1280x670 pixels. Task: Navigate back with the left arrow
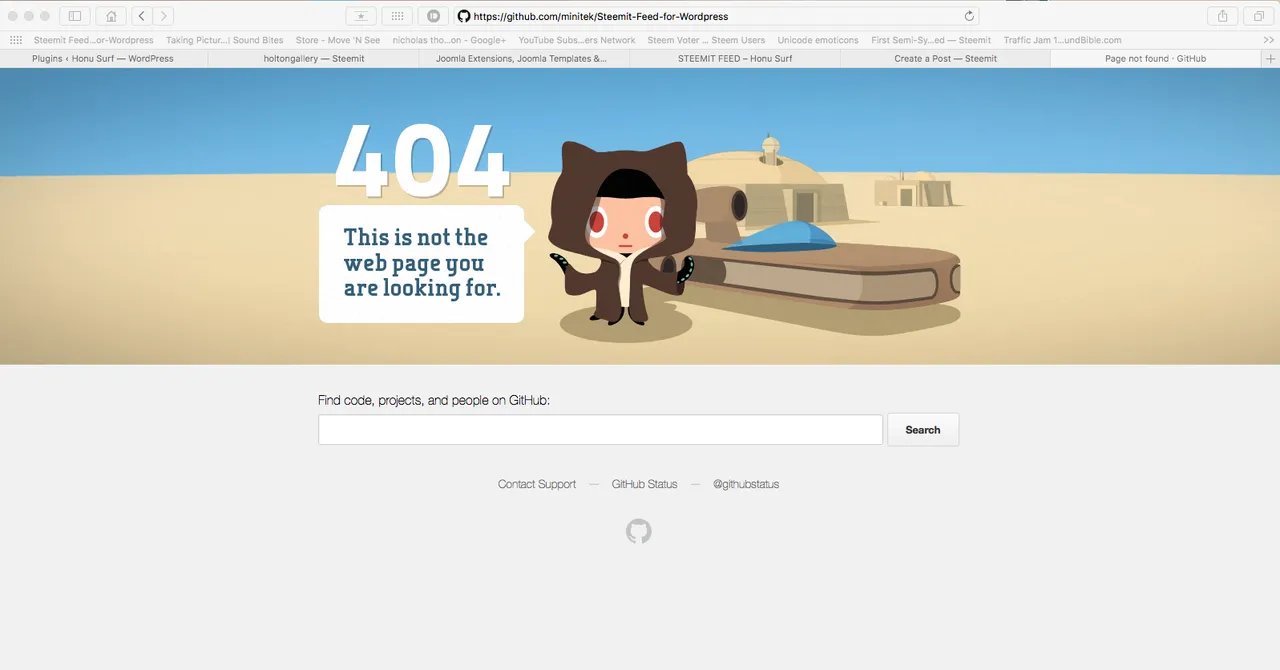(x=142, y=16)
